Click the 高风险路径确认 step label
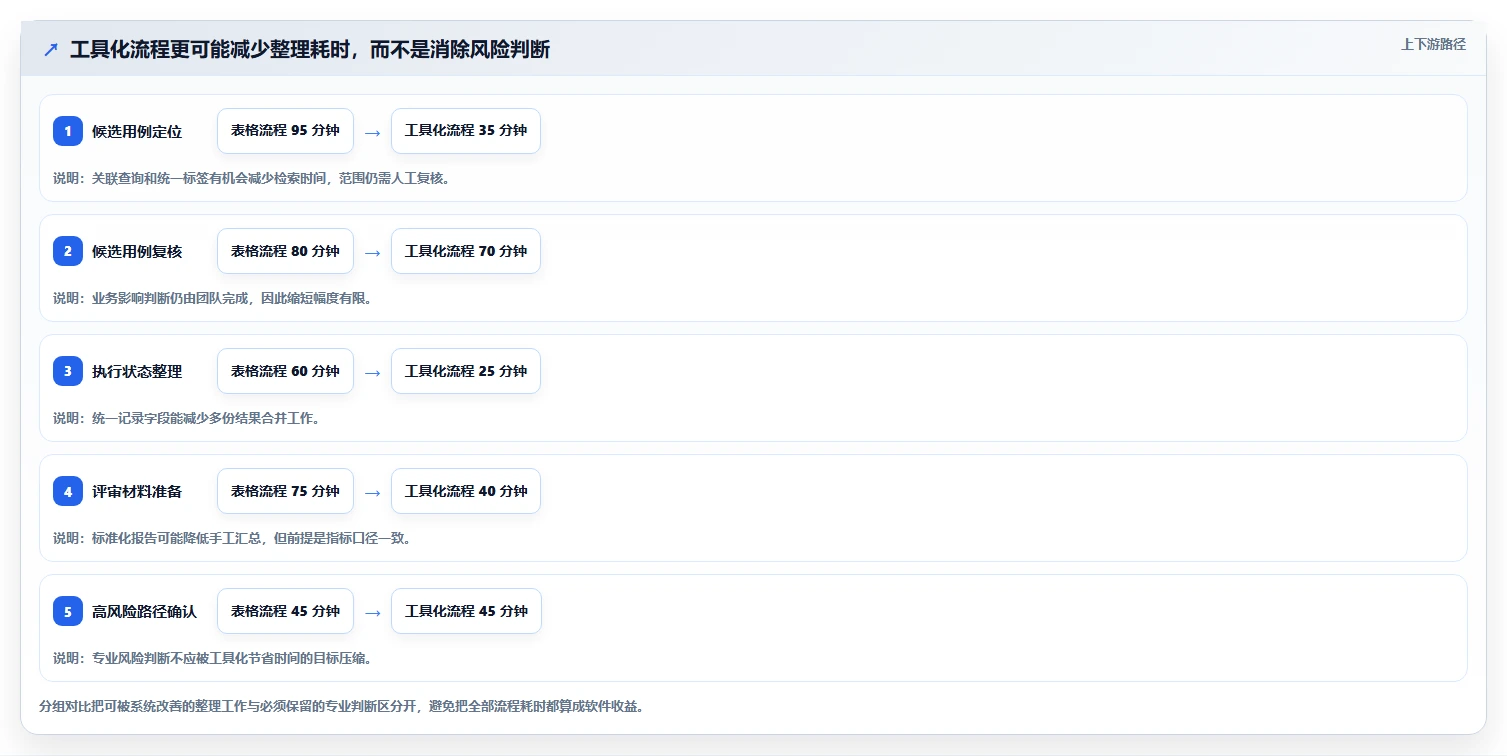The image size is (1507, 756). pyautogui.click(x=144, y=611)
